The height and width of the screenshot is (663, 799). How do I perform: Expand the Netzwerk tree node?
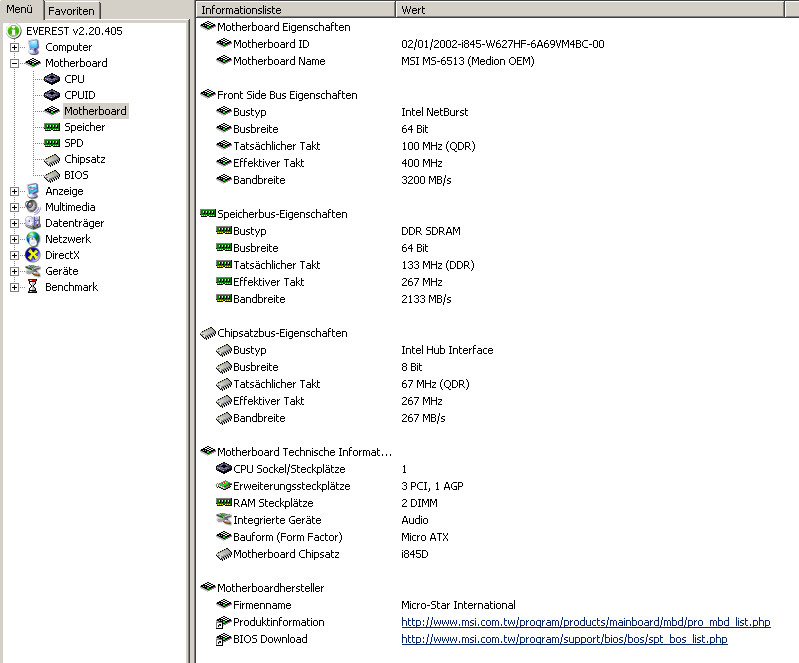tap(14, 240)
